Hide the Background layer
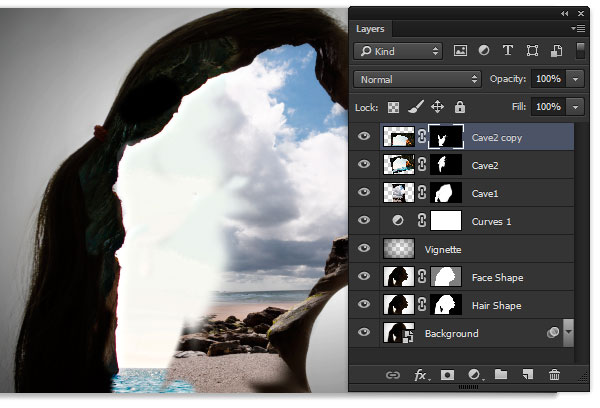This screenshot has height=408, width=600. [x=364, y=331]
